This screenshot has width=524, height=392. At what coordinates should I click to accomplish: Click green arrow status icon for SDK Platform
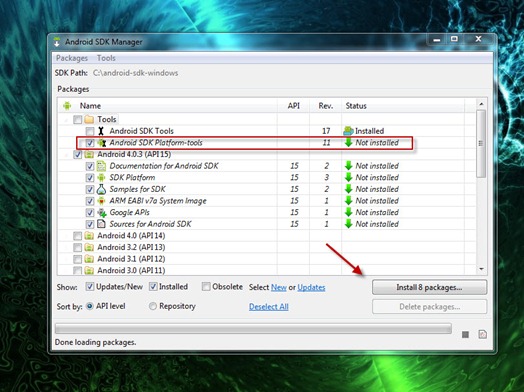click(x=349, y=177)
